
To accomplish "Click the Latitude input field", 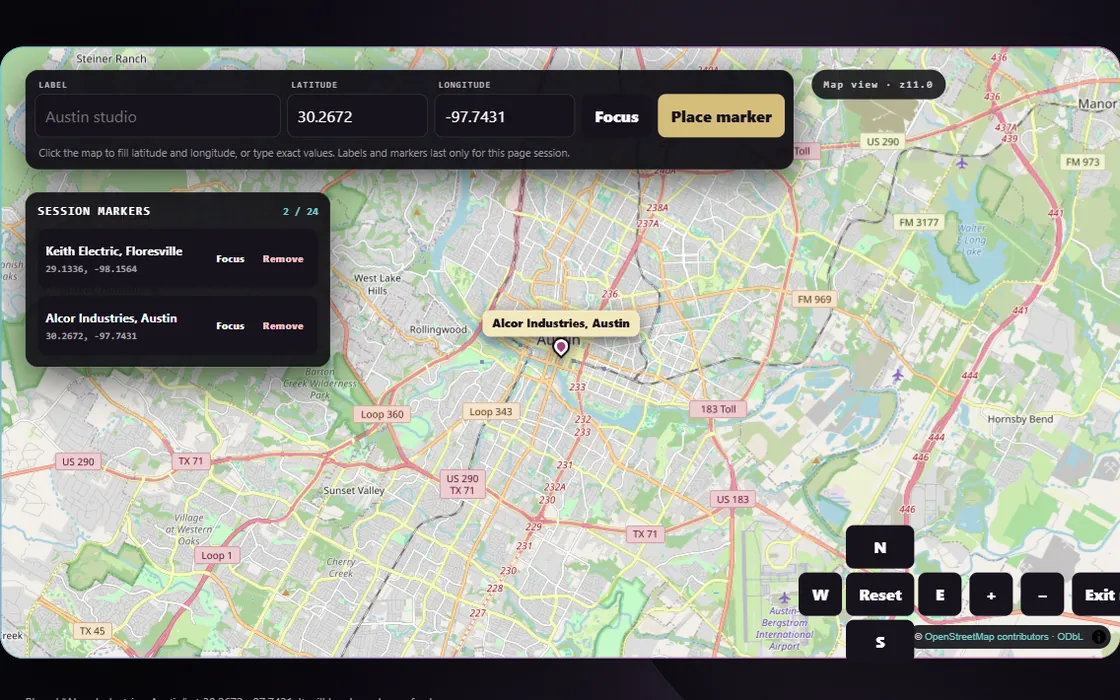I will coord(357,116).
